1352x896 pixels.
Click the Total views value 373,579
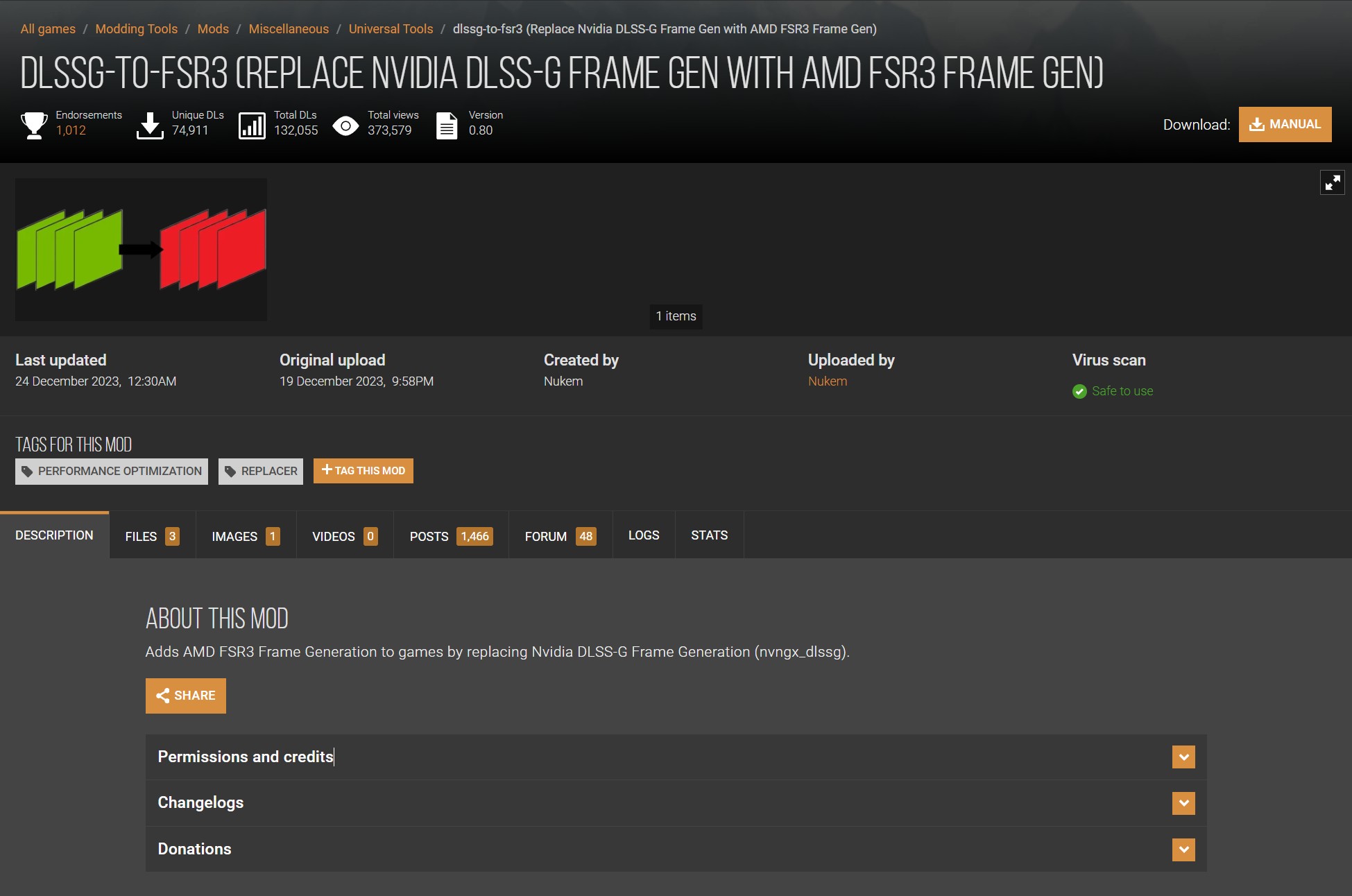[390, 130]
